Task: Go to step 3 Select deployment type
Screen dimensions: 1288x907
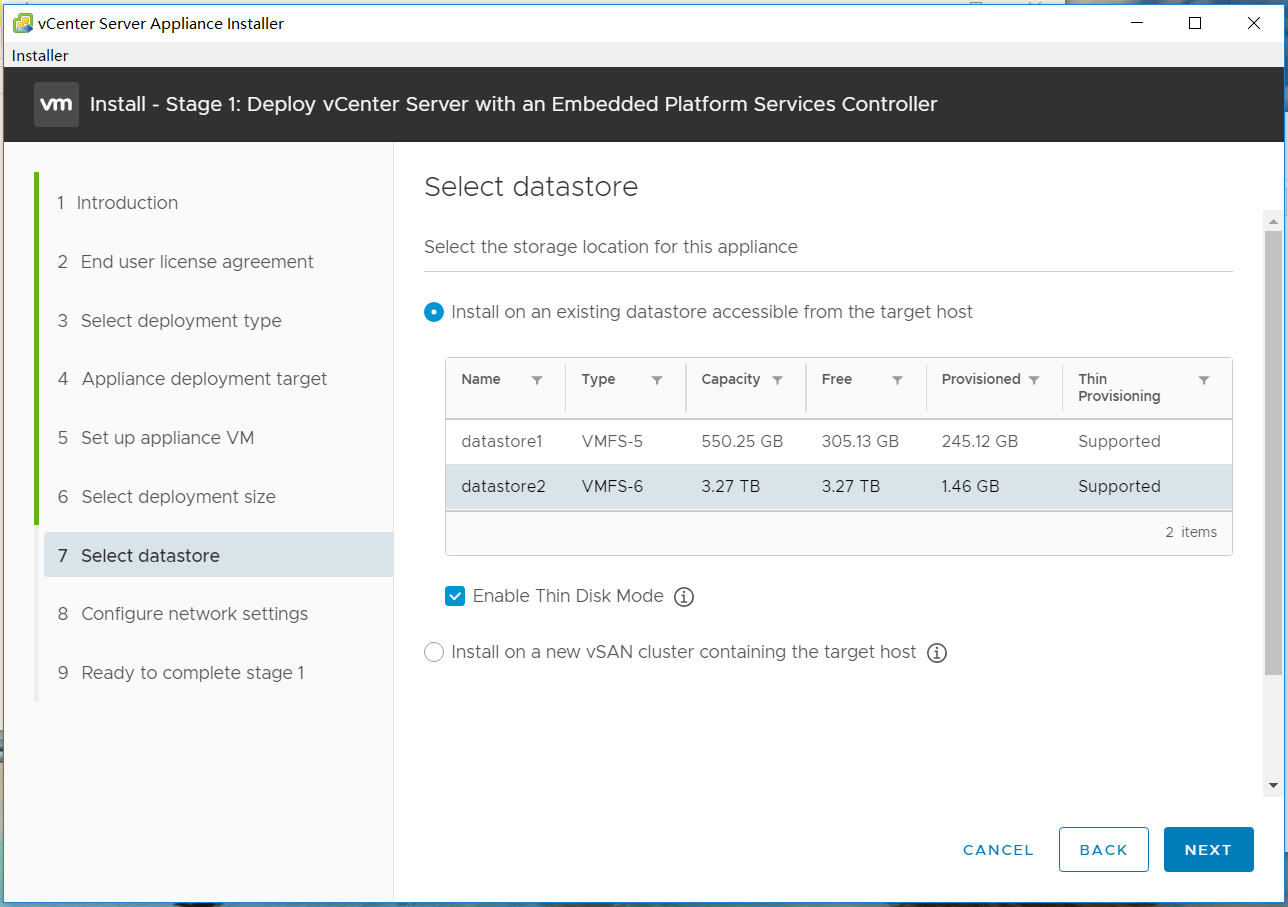Action: click(x=169, y=321)
